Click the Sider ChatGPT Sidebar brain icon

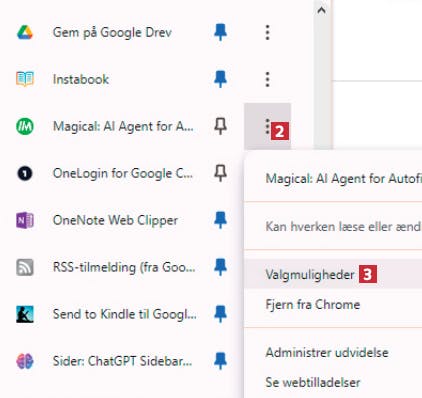[x=25, y=361]
